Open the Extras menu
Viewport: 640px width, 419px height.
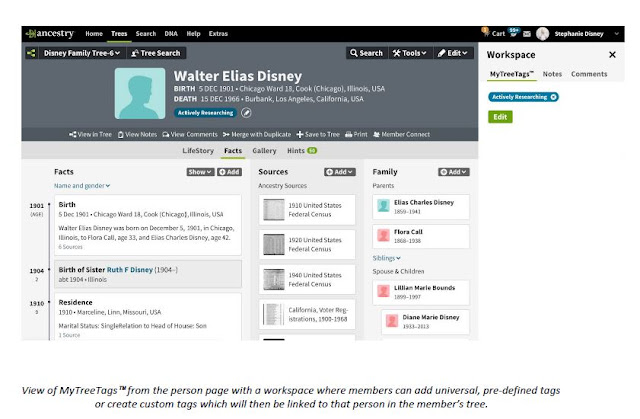[x=218, y=33]
